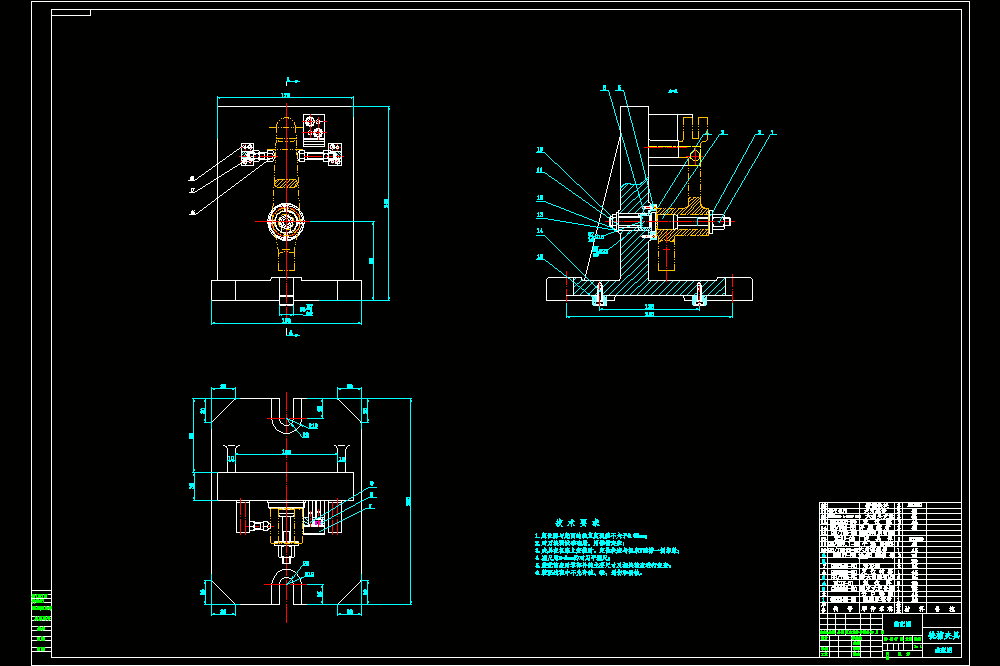
Task: Click the green revision block on left margin
Action: pos(41,622)
